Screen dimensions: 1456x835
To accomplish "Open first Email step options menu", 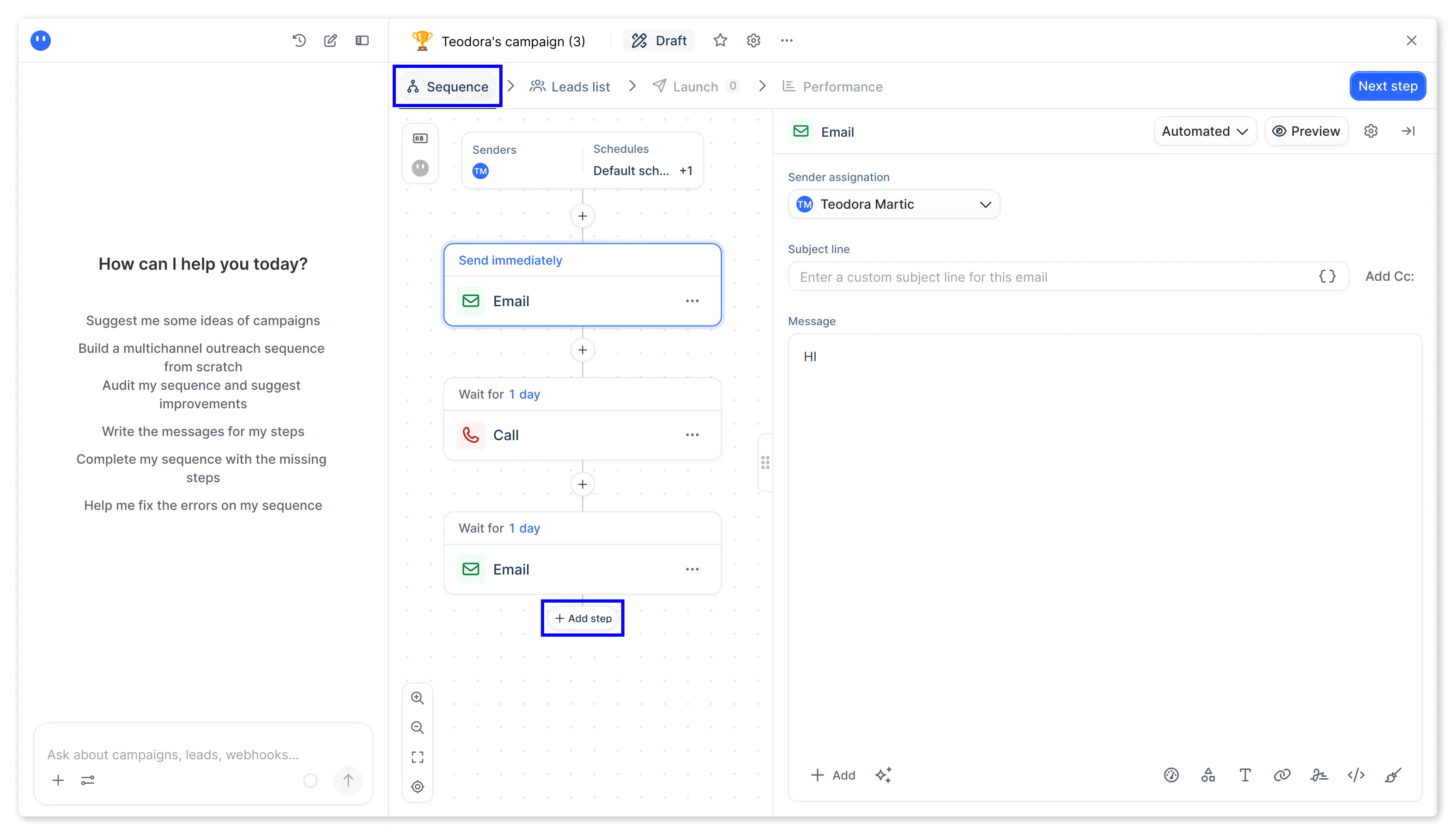I will [692, 301].
